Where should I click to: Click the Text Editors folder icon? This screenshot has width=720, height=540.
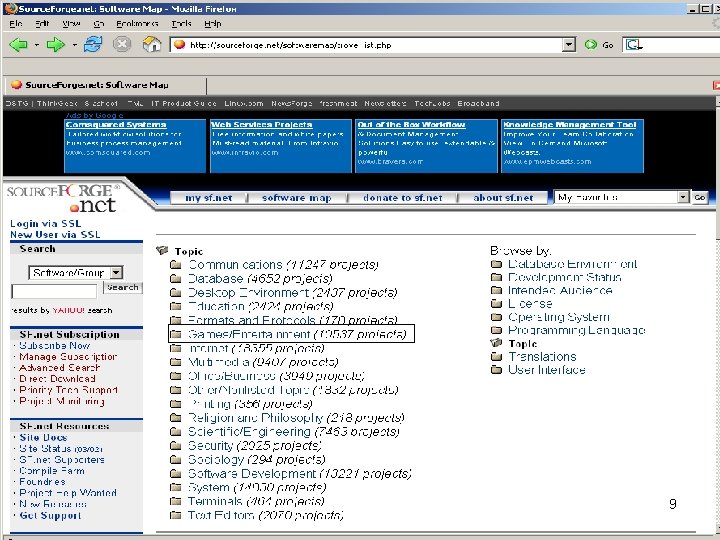(175, 515)
